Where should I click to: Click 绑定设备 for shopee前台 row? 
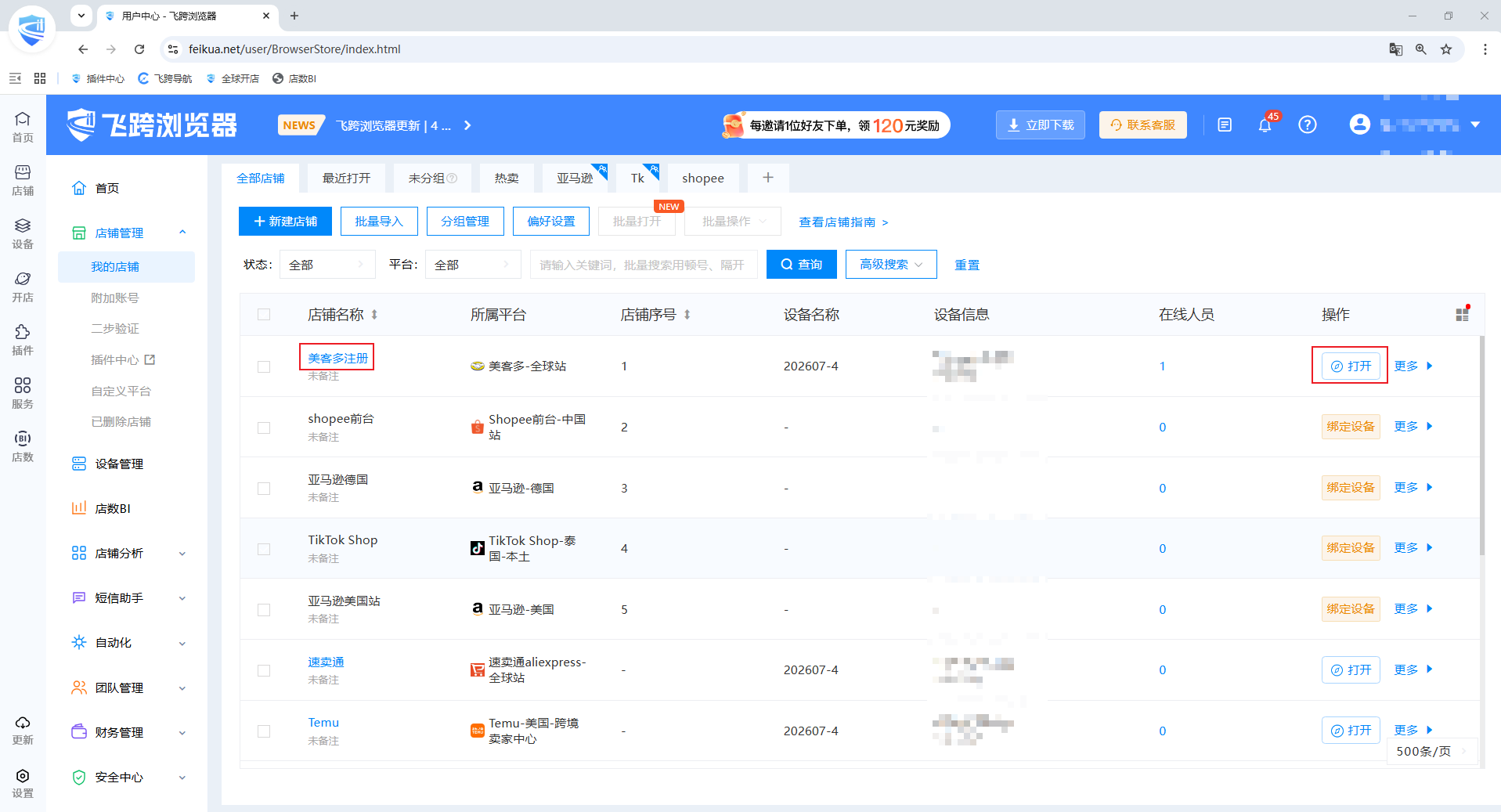pyautogui.click(x=1351, y=427)
